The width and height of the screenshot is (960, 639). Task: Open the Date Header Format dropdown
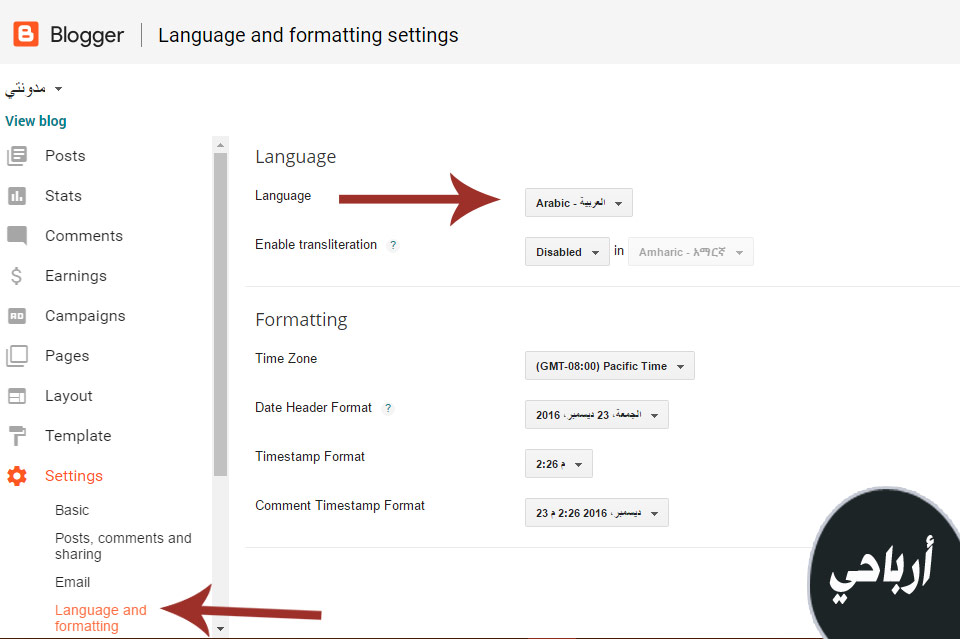(596, 415)
